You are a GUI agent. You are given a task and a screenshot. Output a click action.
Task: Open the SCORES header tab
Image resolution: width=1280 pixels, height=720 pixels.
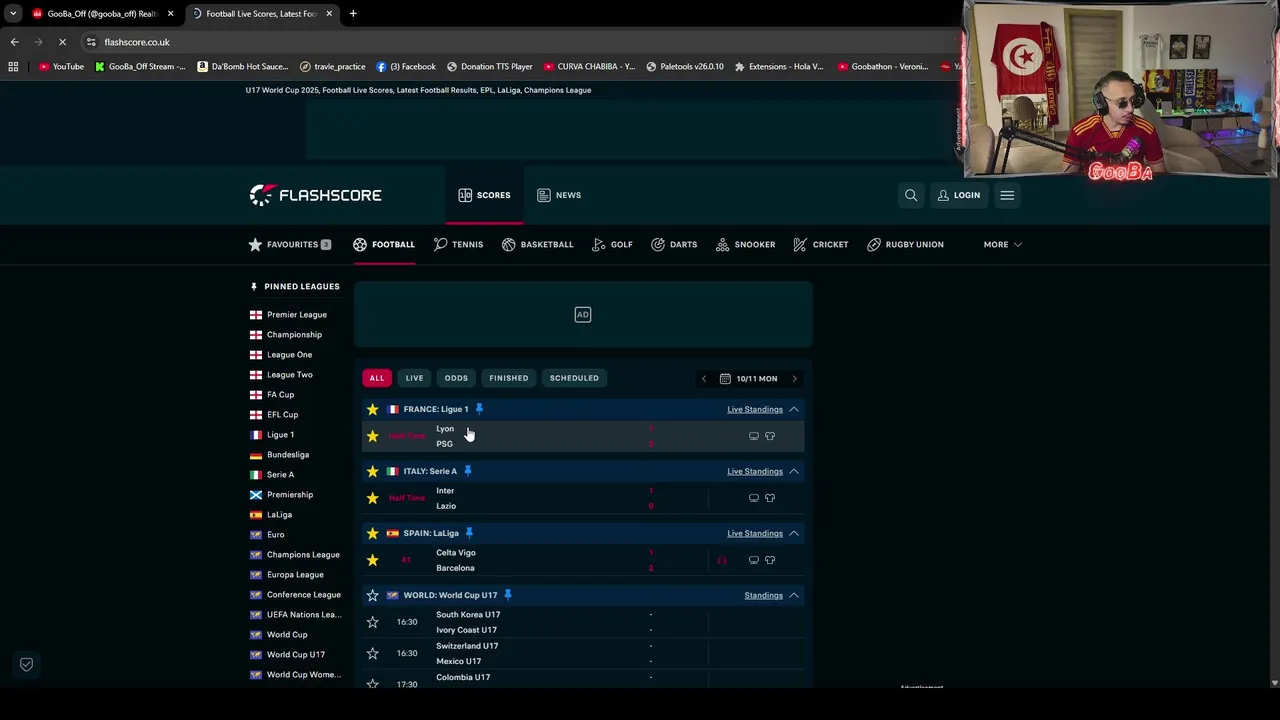(x=484, y=195)
